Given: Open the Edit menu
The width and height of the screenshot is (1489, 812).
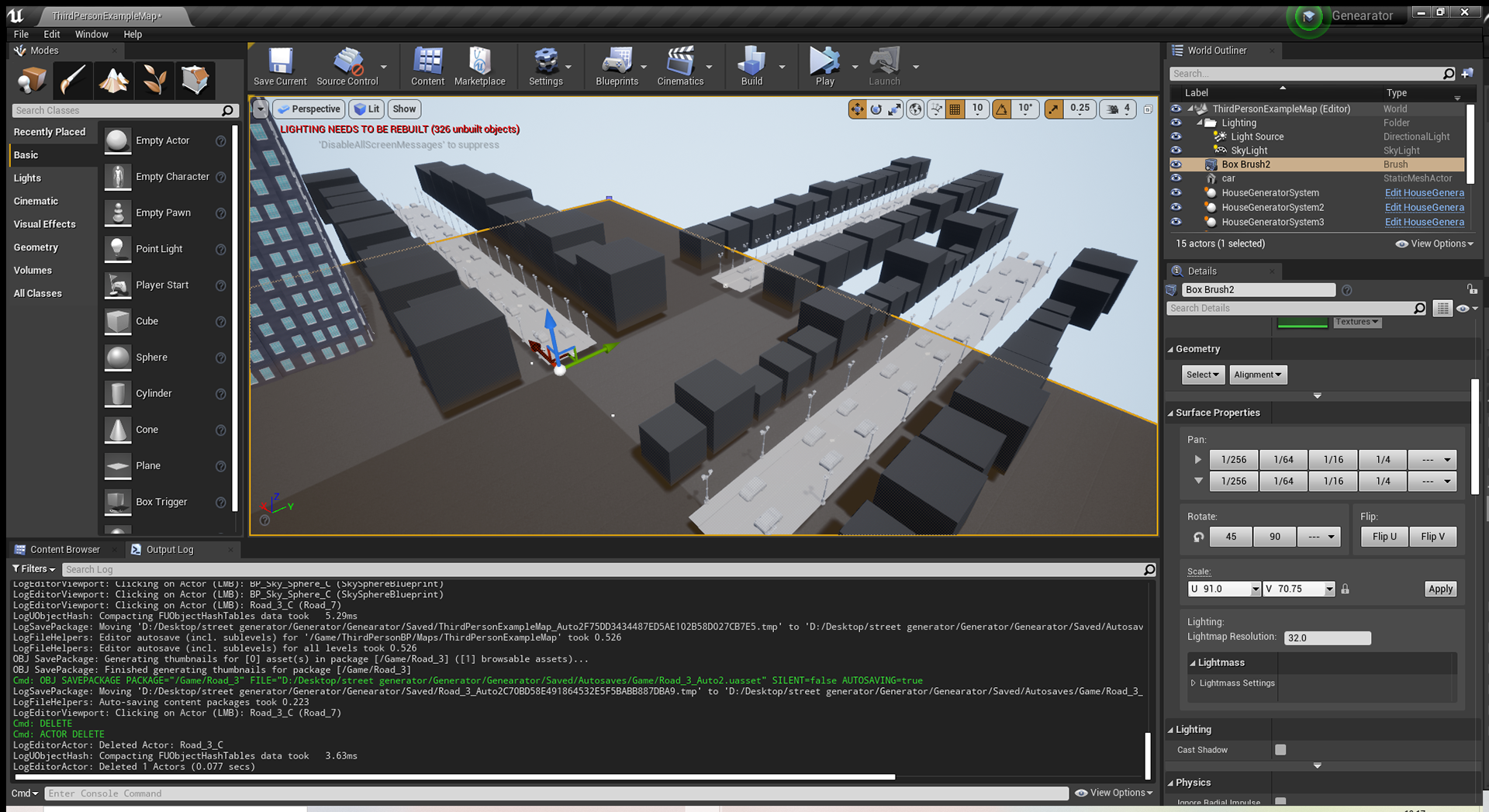Looking at the screenshot, I should (x=52, y=34).
